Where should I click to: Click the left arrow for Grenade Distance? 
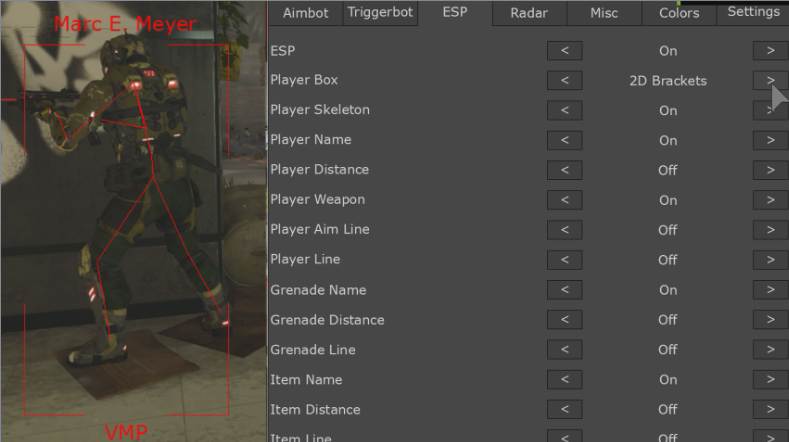565,320
